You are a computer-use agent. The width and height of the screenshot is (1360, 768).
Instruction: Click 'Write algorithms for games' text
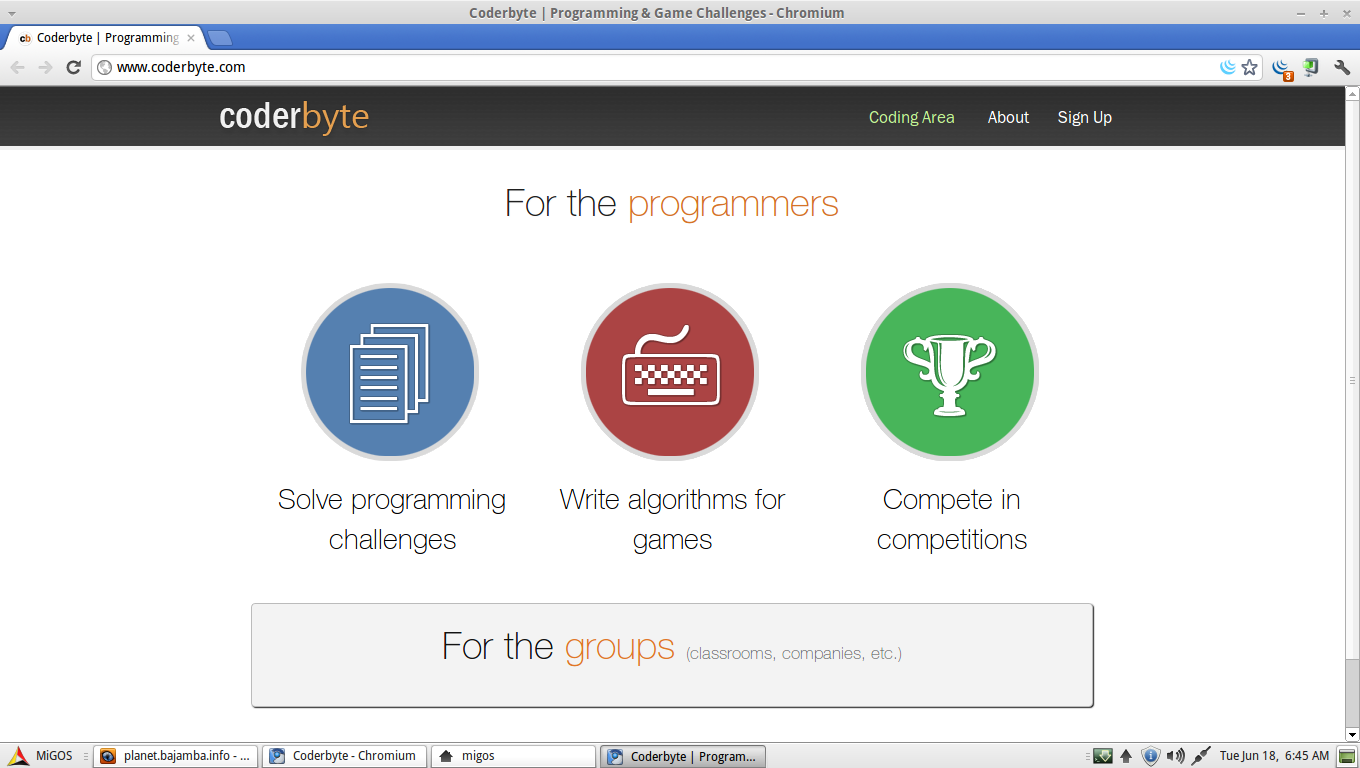click(672, 519)
